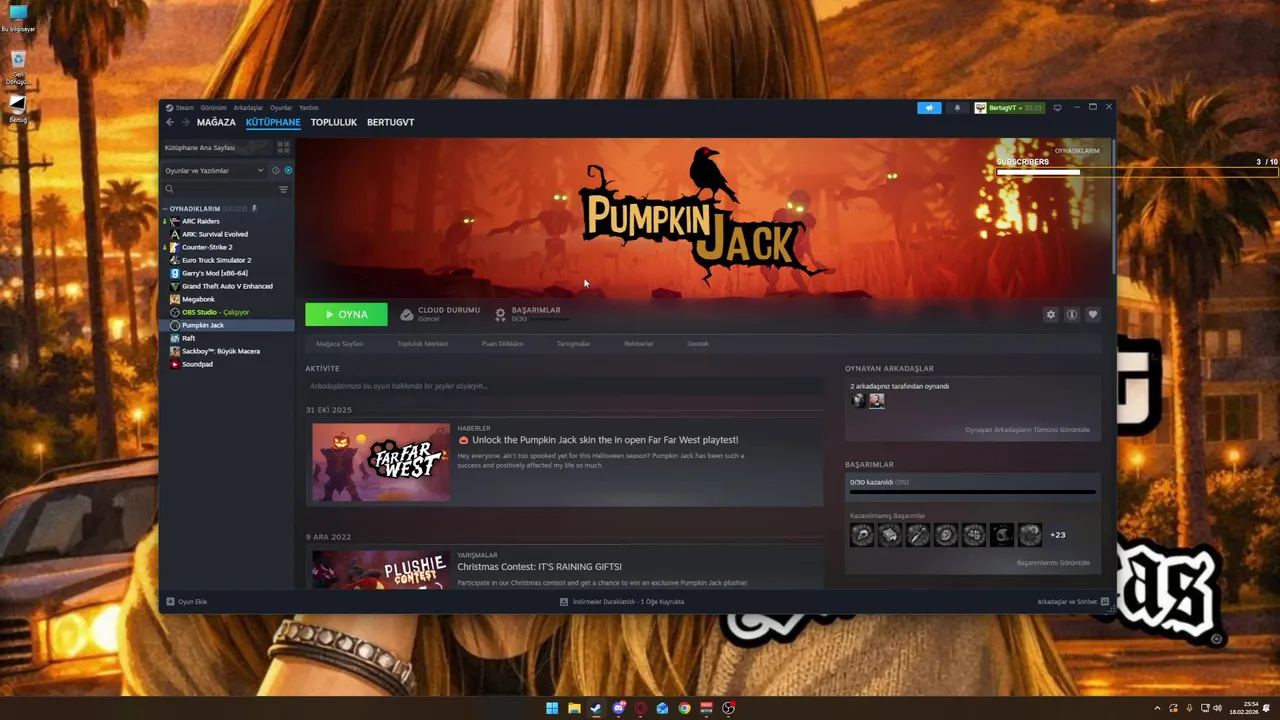Collapse the OYNADIKLARIM collection
Viewport: 1280px width, 720px height.
coord(165,209)
